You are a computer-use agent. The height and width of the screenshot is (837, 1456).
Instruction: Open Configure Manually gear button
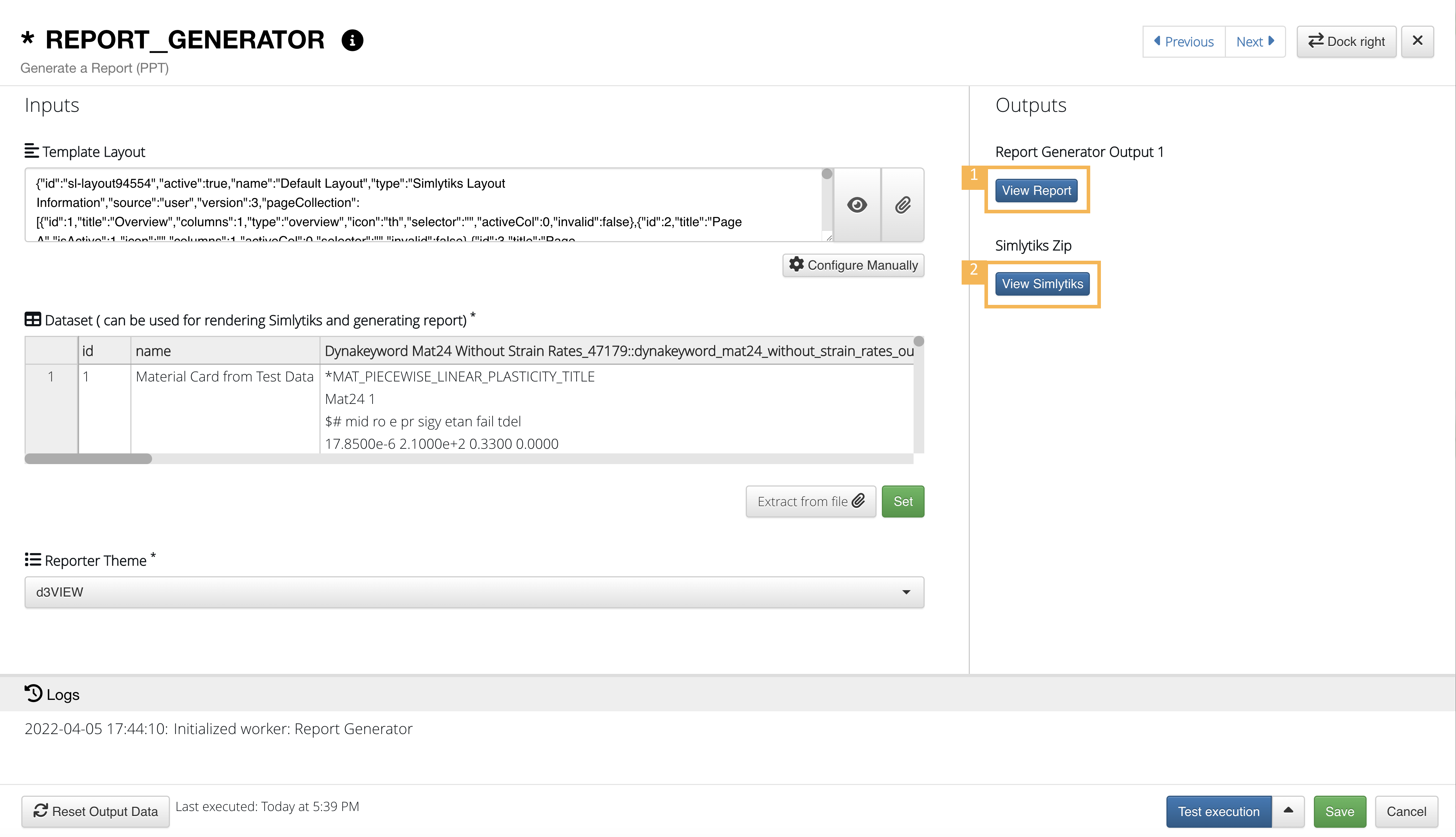click(x=853, y=265)
